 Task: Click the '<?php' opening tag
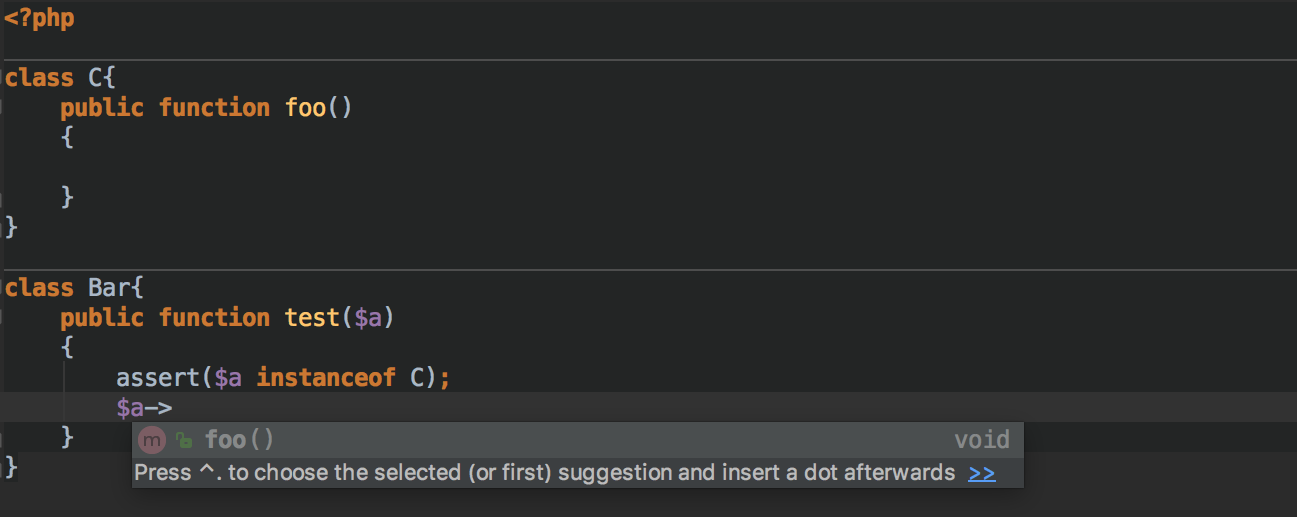coord(39,18)
